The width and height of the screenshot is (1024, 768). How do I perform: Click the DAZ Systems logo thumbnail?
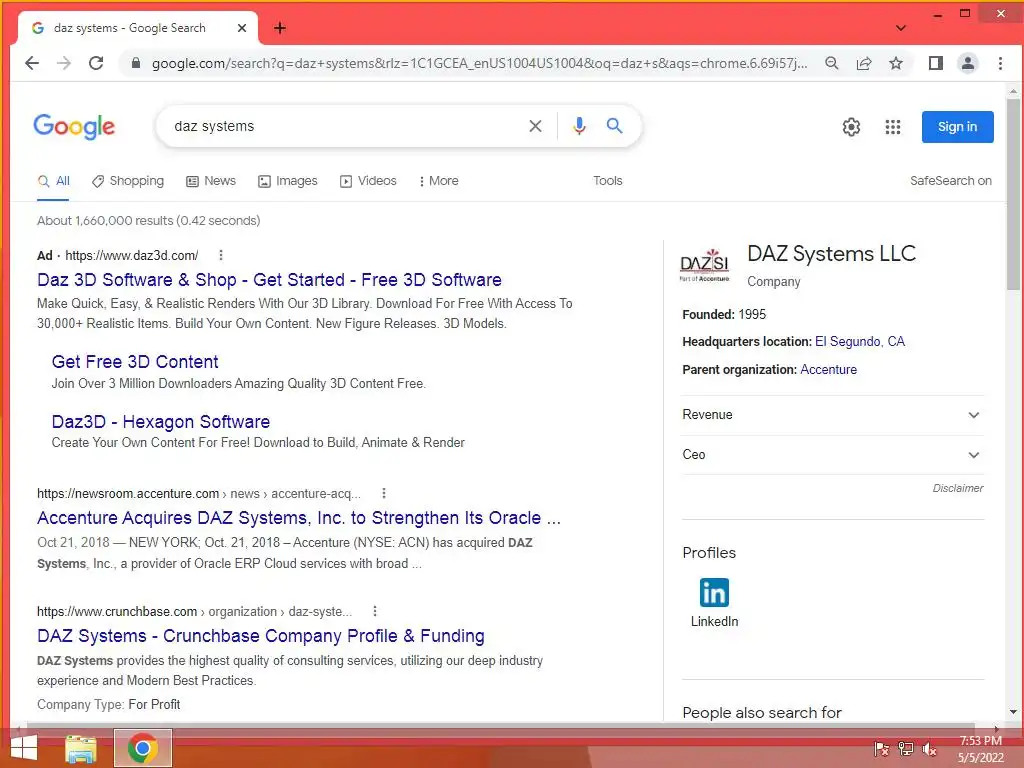click(x=705, y=264)
